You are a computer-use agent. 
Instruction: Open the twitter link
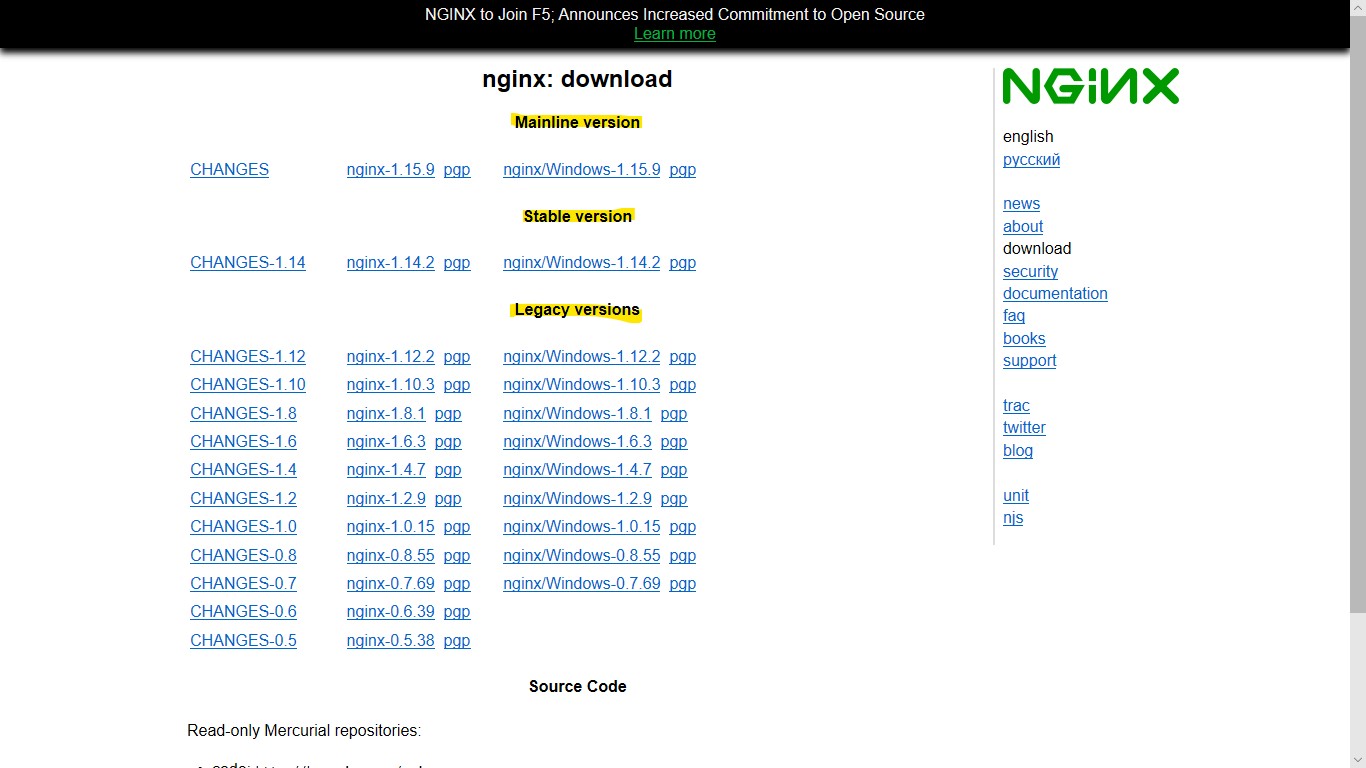[1025, 428]
